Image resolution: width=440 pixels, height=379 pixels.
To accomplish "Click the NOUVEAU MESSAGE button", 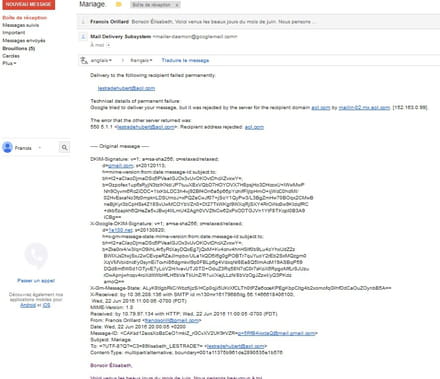I will 28,4.
